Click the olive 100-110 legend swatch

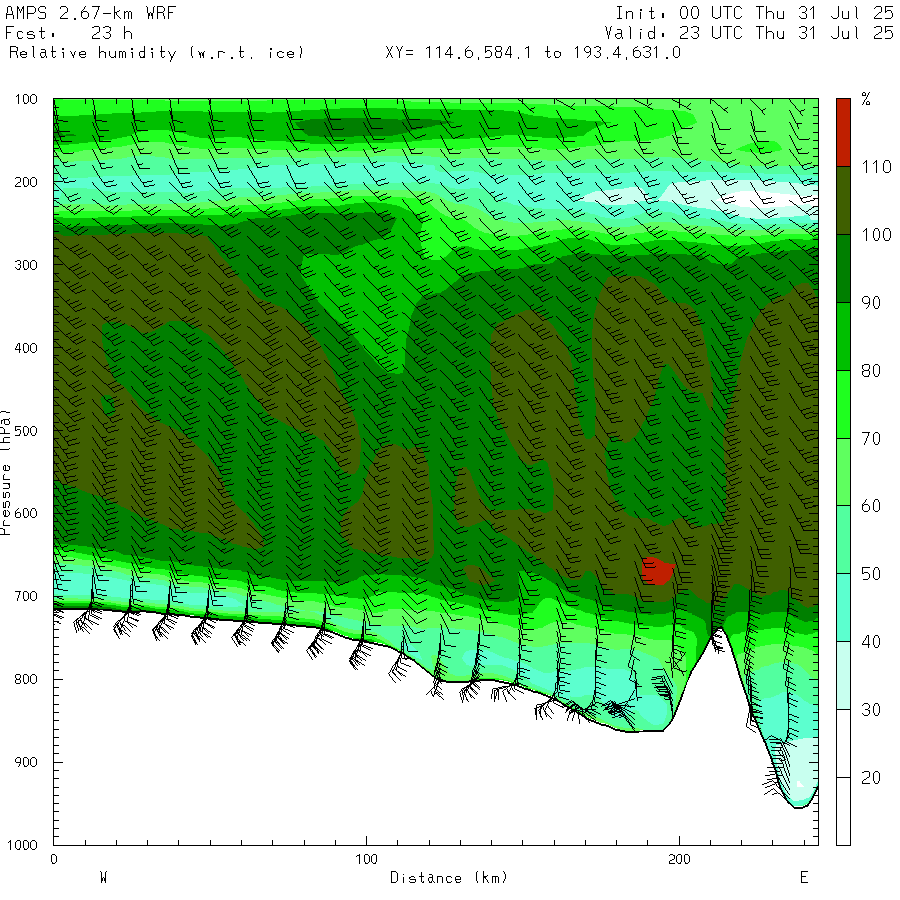pos(843,200)
